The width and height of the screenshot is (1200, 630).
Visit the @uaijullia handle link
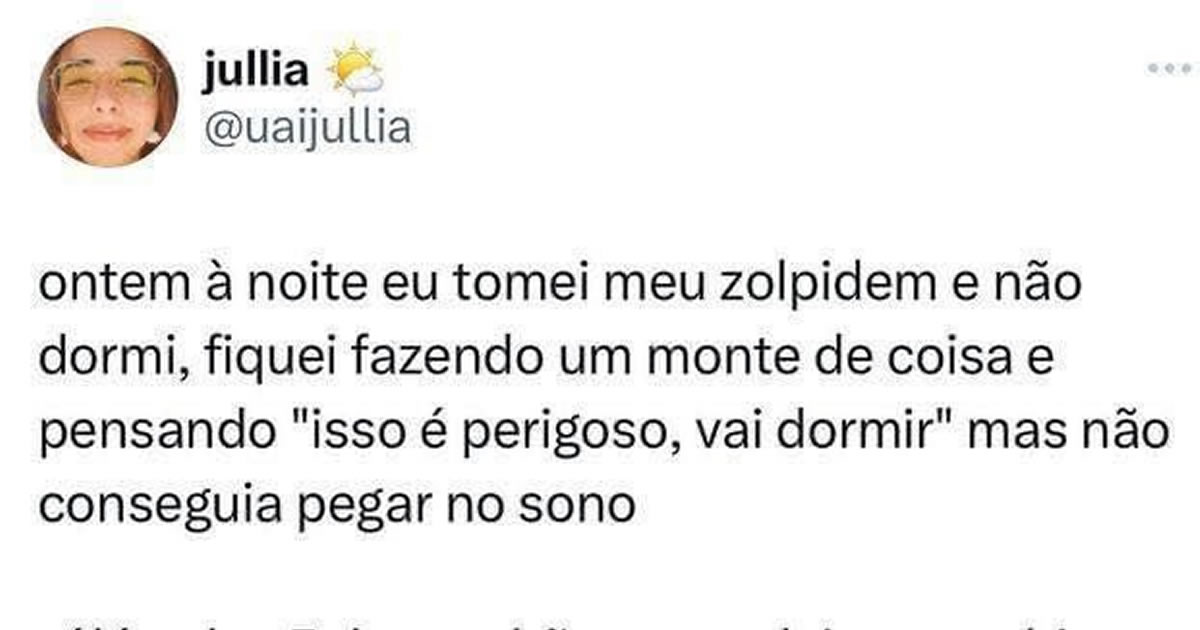306,127
